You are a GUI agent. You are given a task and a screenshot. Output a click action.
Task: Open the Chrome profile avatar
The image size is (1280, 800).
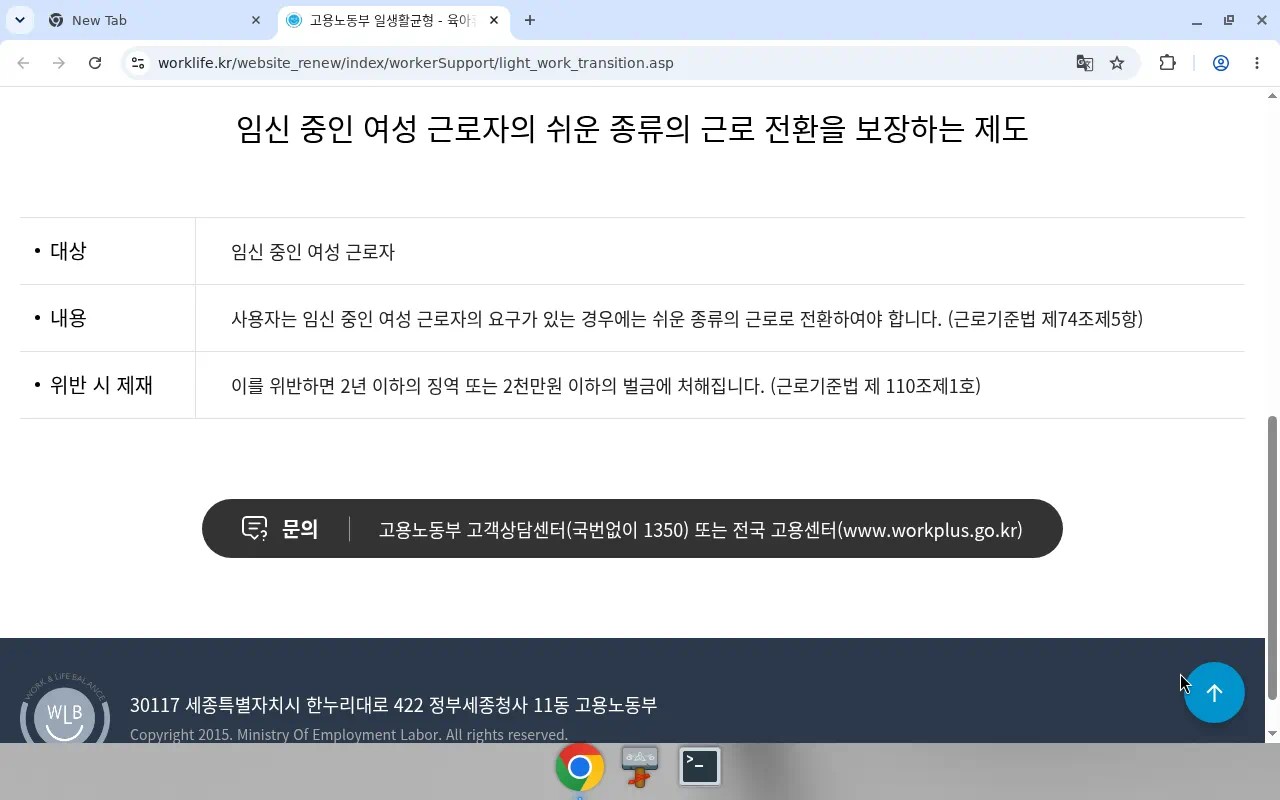[1221, 63]
